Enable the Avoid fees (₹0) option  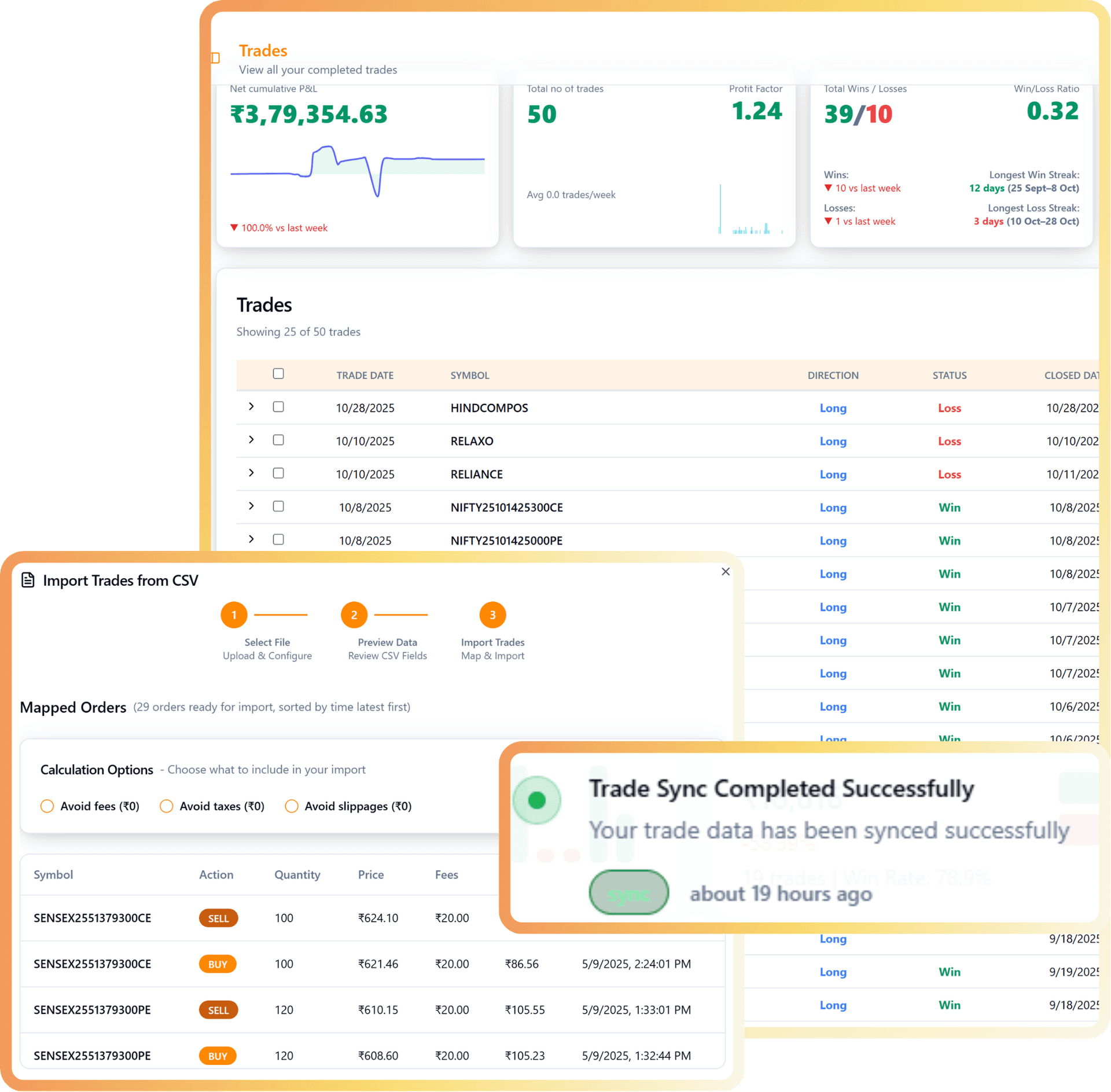(47, 806)
